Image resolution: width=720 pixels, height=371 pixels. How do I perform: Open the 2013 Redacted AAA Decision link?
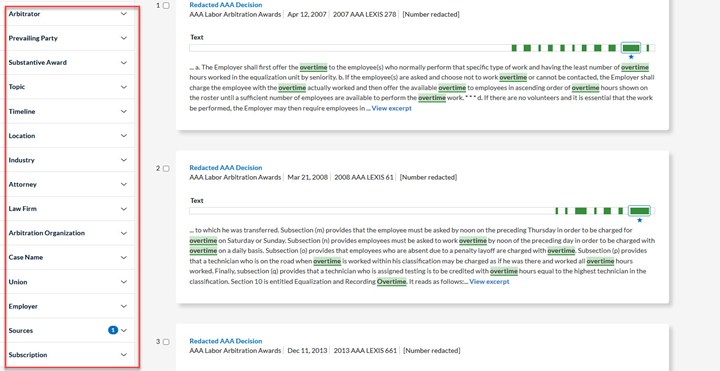[x=225, y=341]
